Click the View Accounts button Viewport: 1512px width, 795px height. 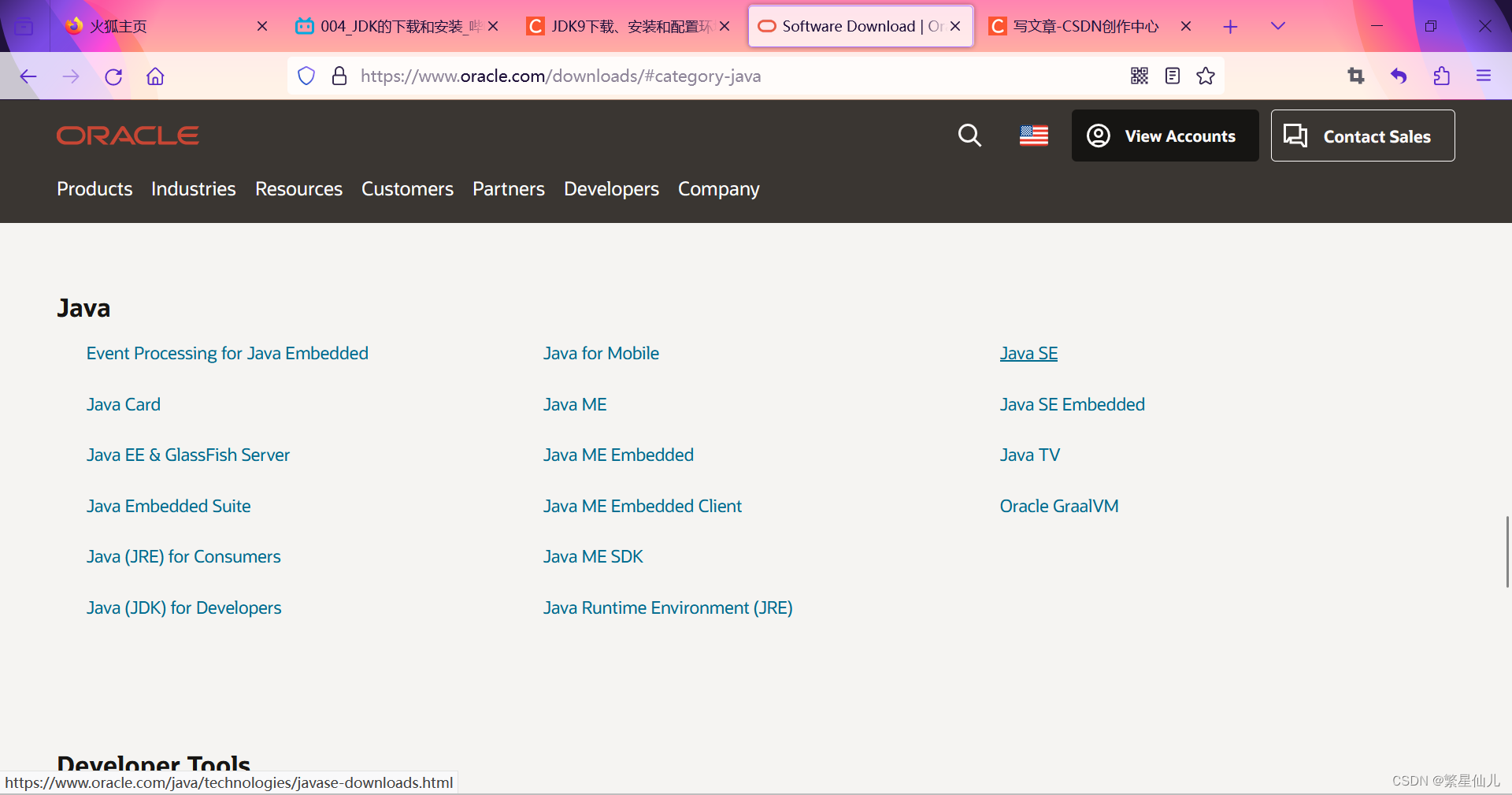pos(1165,136)
